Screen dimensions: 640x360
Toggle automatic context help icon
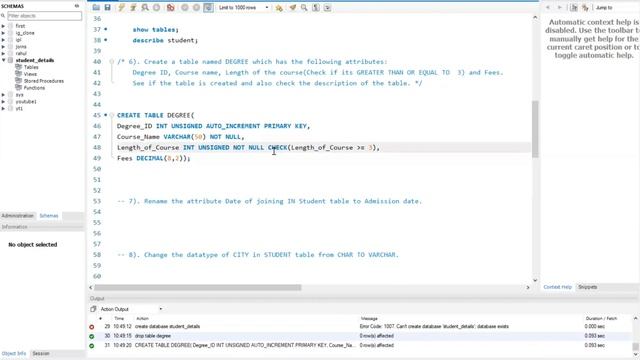click(574, 8)
